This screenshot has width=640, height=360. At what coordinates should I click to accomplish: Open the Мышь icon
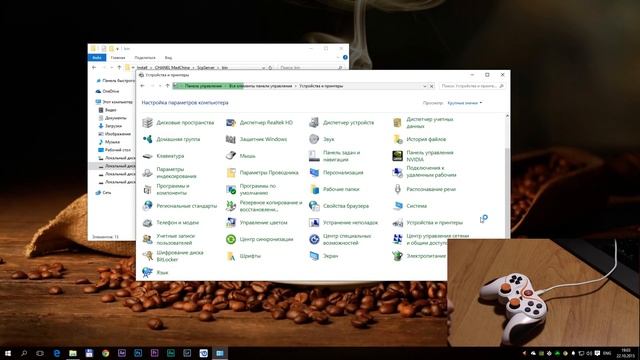(x=231, y=156)
